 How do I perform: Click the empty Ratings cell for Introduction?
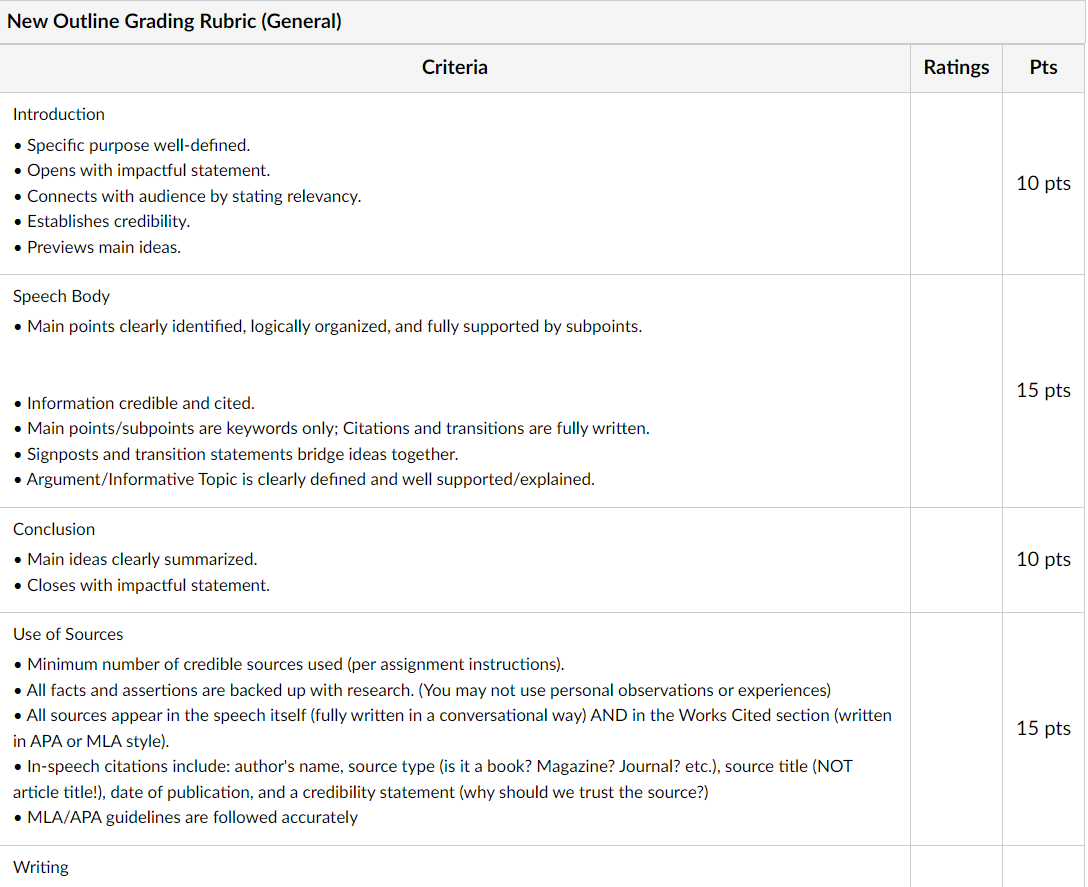[956, 183]
